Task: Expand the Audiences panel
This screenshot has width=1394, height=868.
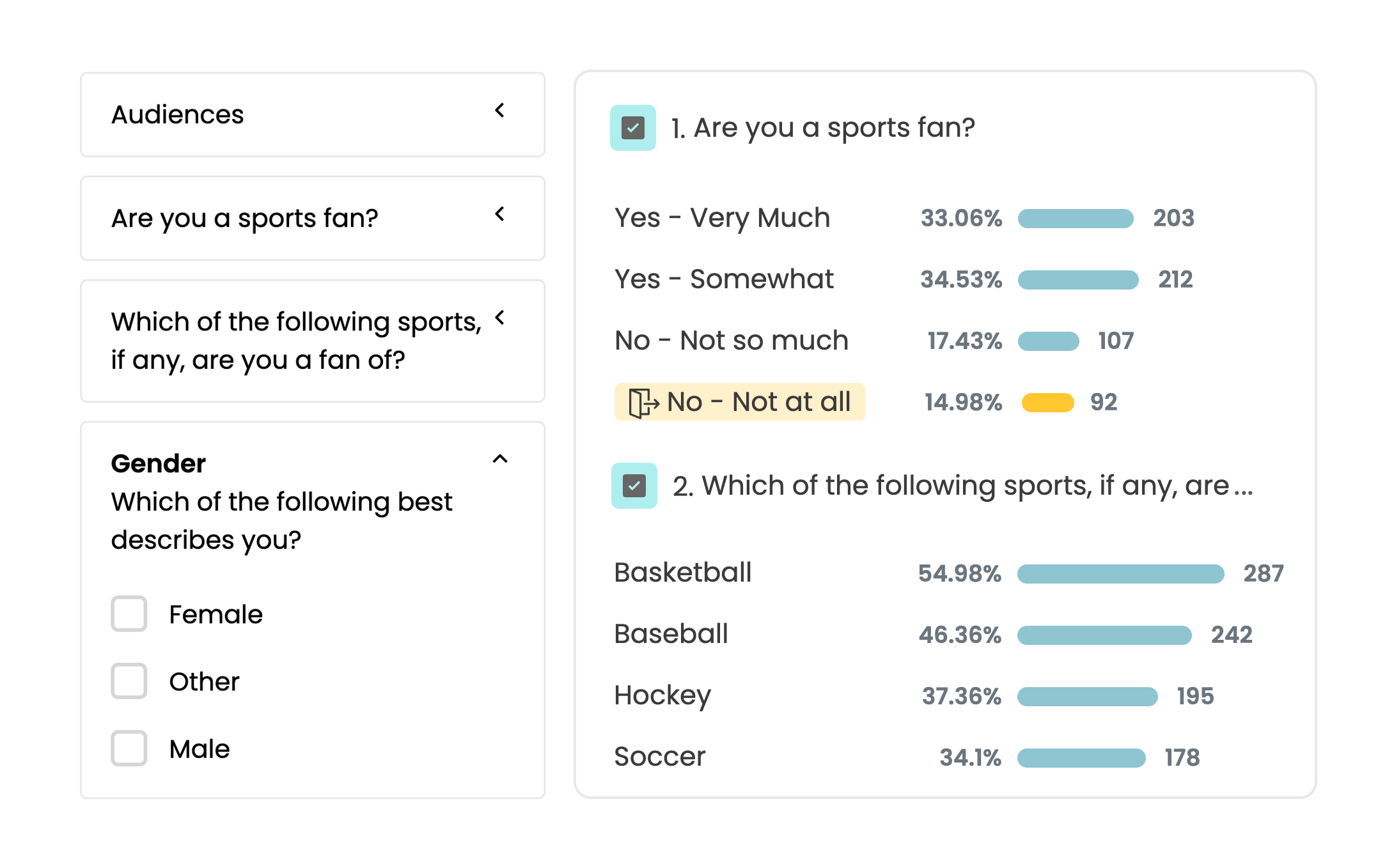Action: pos(500,111)
